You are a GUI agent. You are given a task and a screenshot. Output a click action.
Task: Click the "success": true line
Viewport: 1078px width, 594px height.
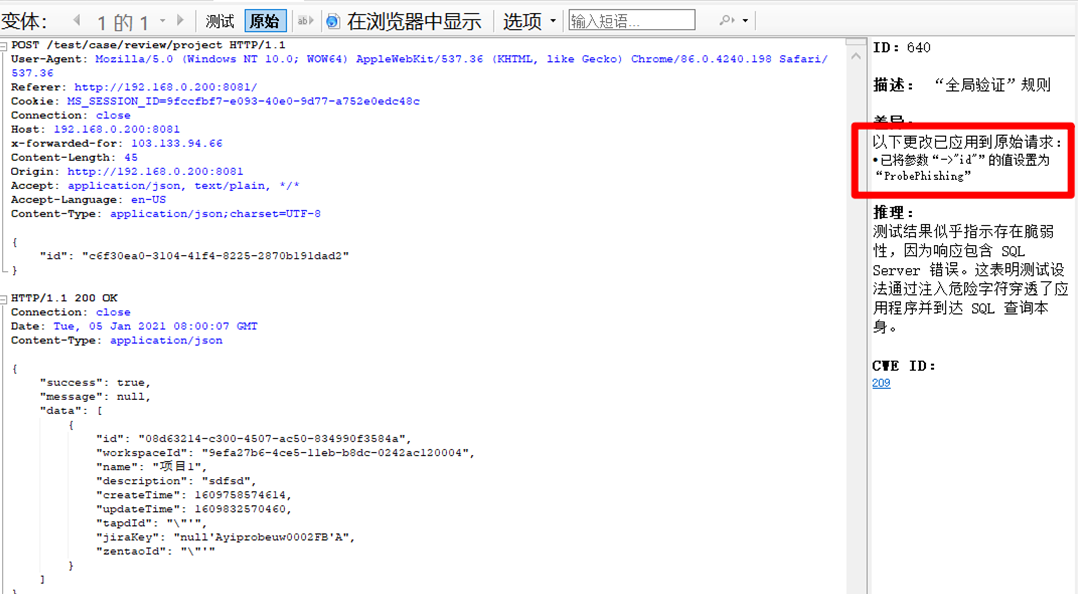tap(95, 383)
